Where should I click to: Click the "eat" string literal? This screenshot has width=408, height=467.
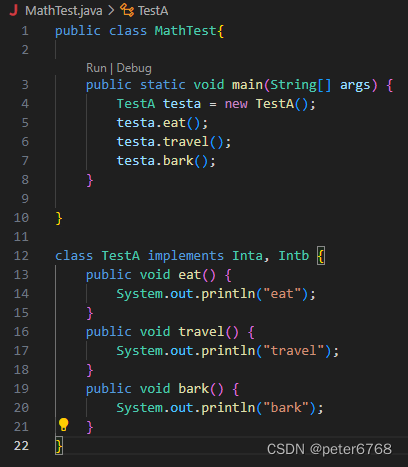[x=282, y=294]
